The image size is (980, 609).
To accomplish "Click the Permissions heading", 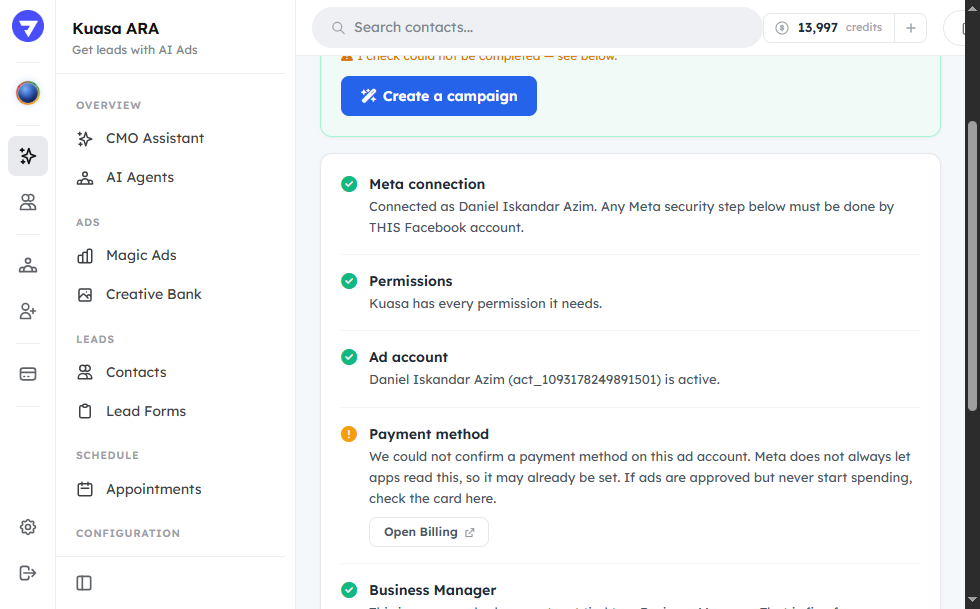I will 411,281.
